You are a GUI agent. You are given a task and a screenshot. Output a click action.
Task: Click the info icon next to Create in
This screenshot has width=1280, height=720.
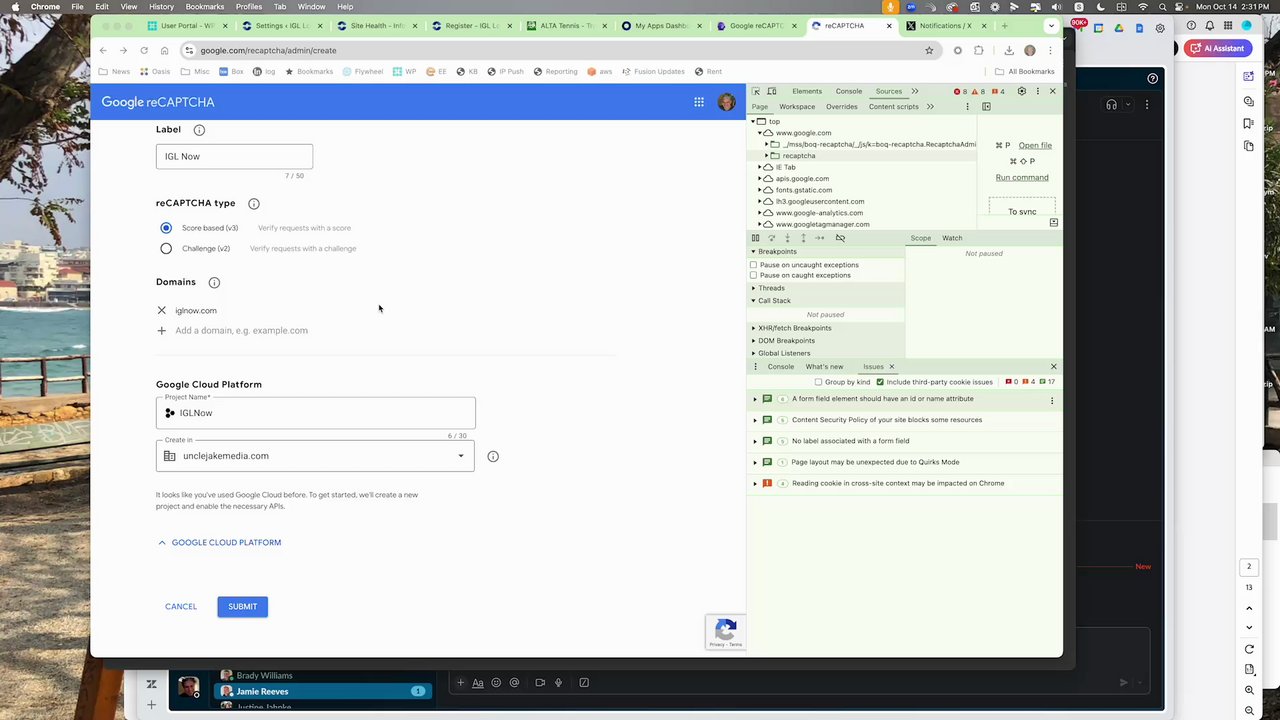coord(493,456)
